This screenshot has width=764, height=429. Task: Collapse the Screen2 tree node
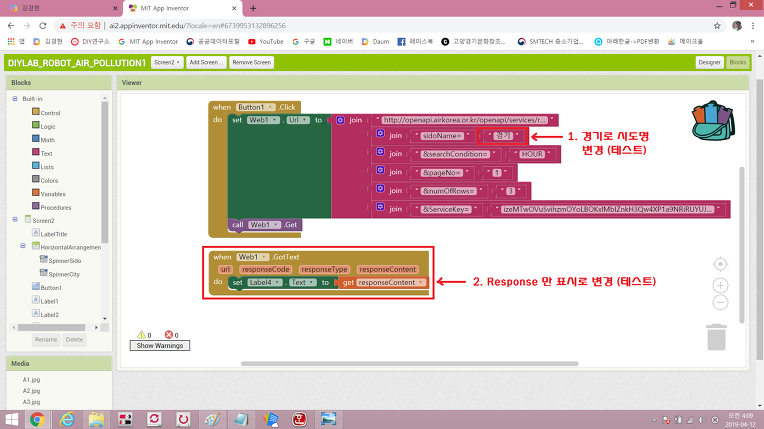(x=15, y=219)
